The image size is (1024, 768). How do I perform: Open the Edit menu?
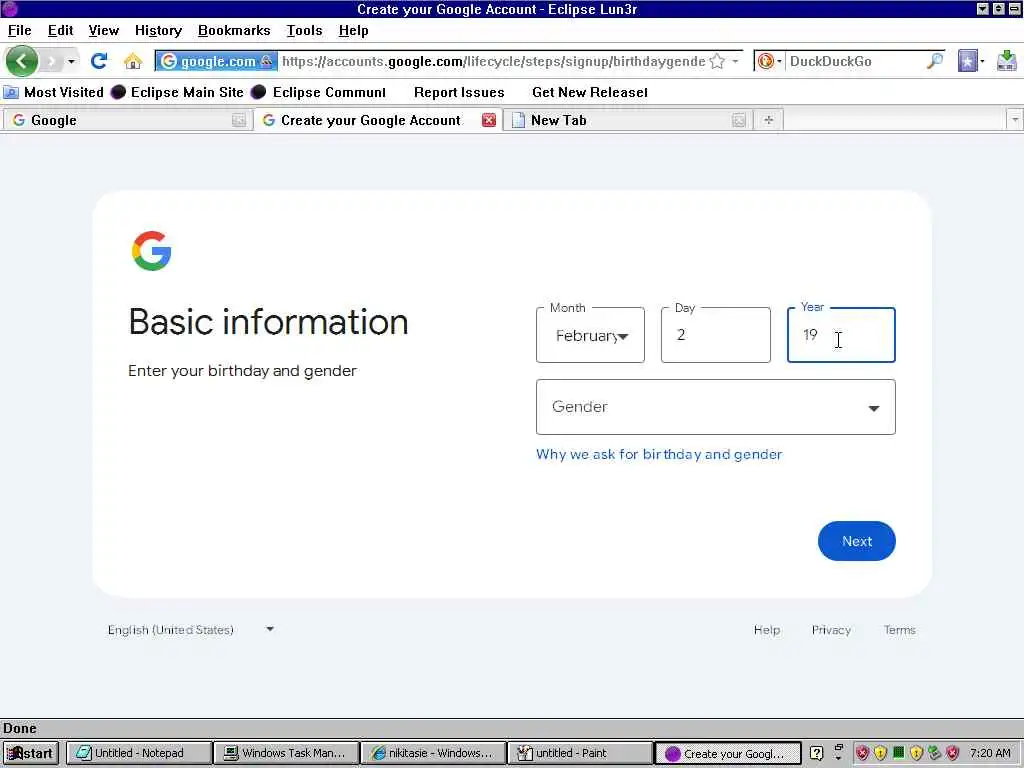coord(60,31)
